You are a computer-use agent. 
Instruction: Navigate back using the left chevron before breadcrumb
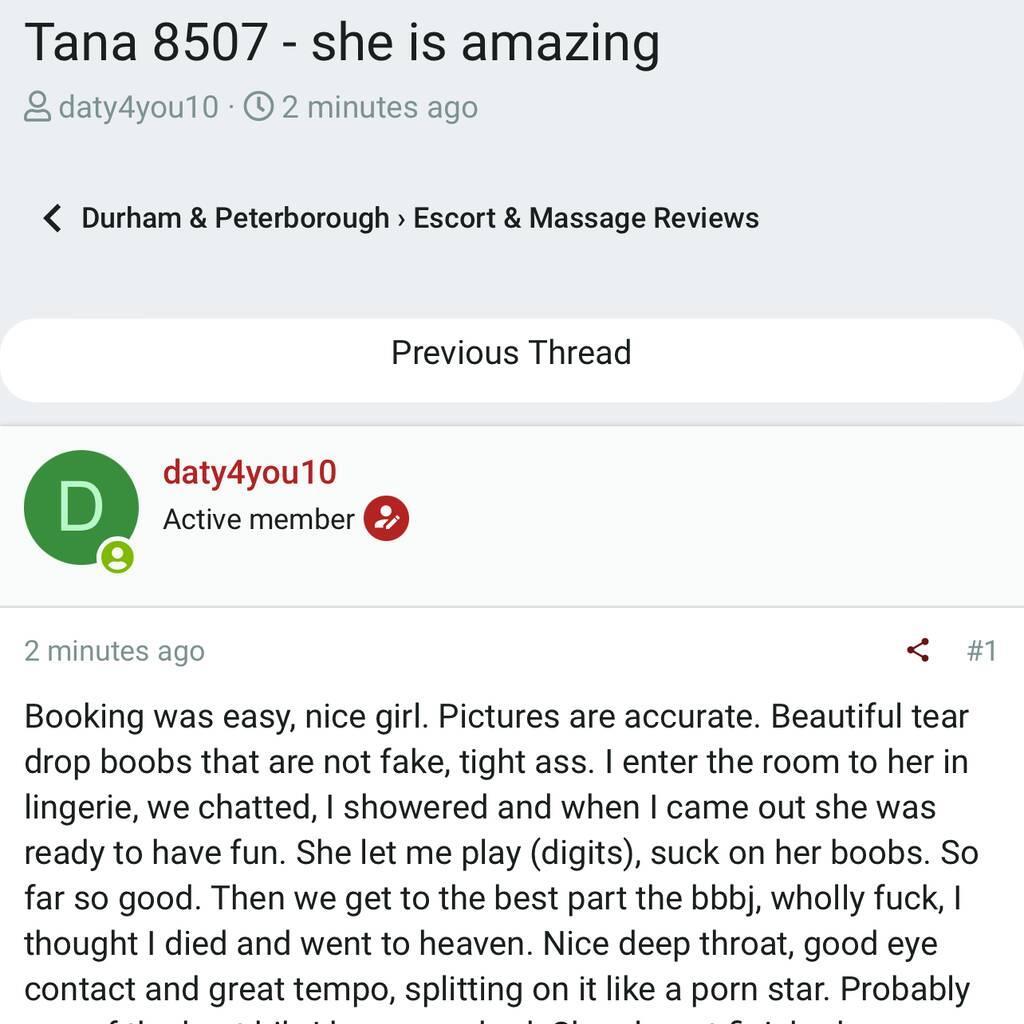[51, 217]
